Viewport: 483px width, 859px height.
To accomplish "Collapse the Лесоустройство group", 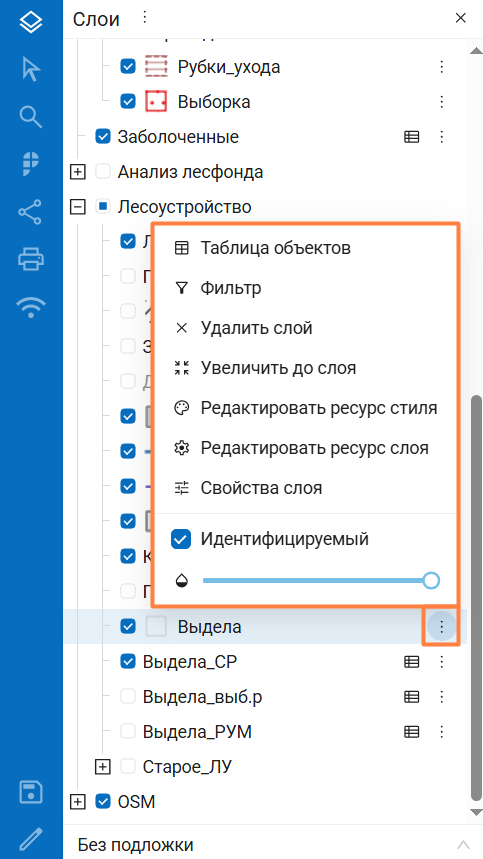I will tap(78, 207).
